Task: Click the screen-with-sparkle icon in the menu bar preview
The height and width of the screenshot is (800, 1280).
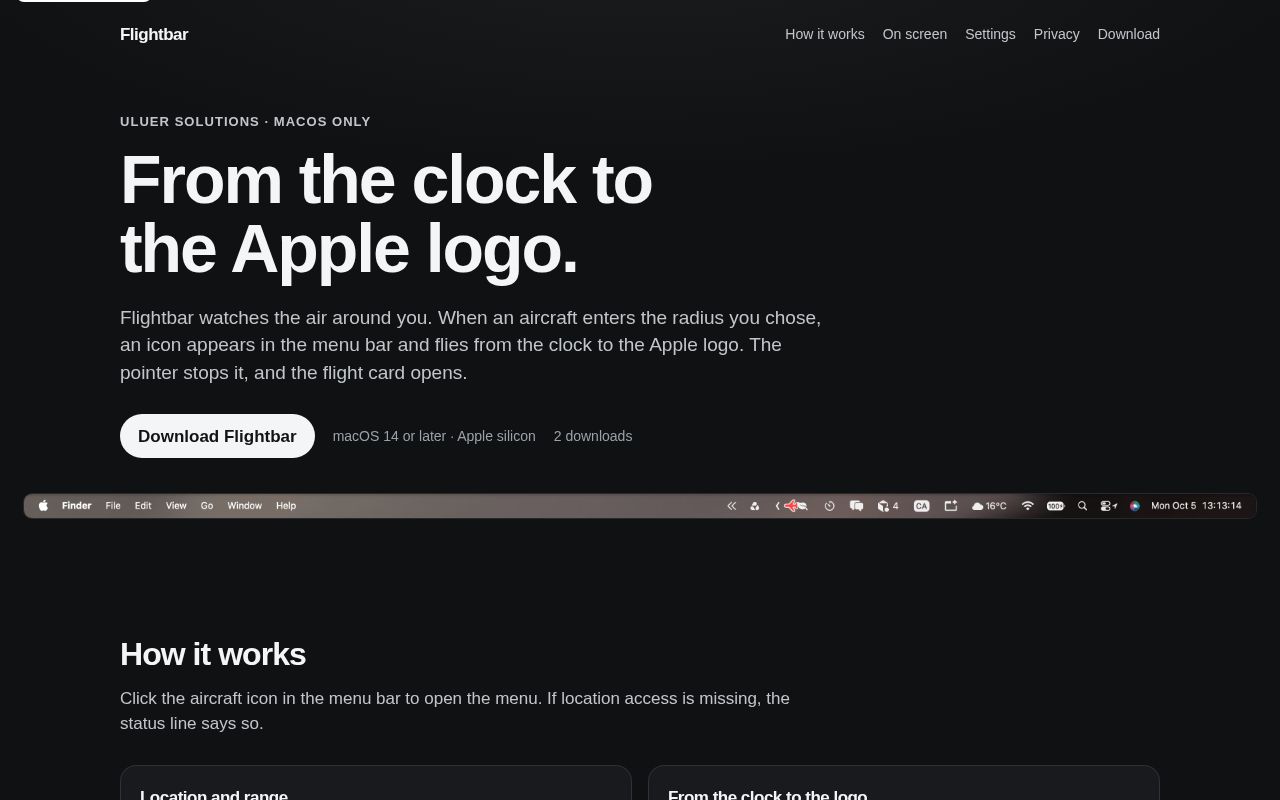Action: (951, 506)
